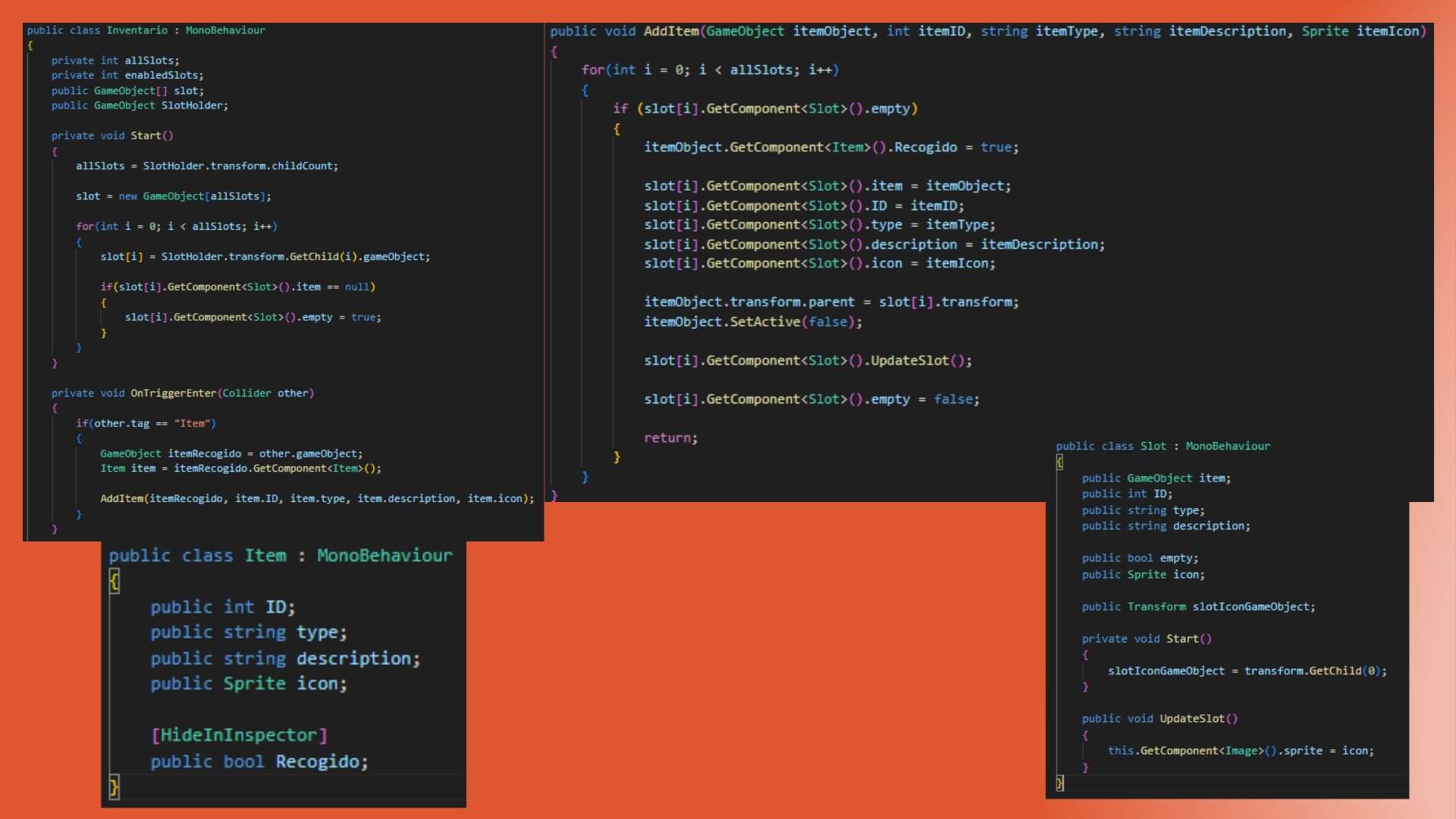Click 'if(slot[i].GetComponent<Slot>().item == null)' line

(x=238, y=287)
